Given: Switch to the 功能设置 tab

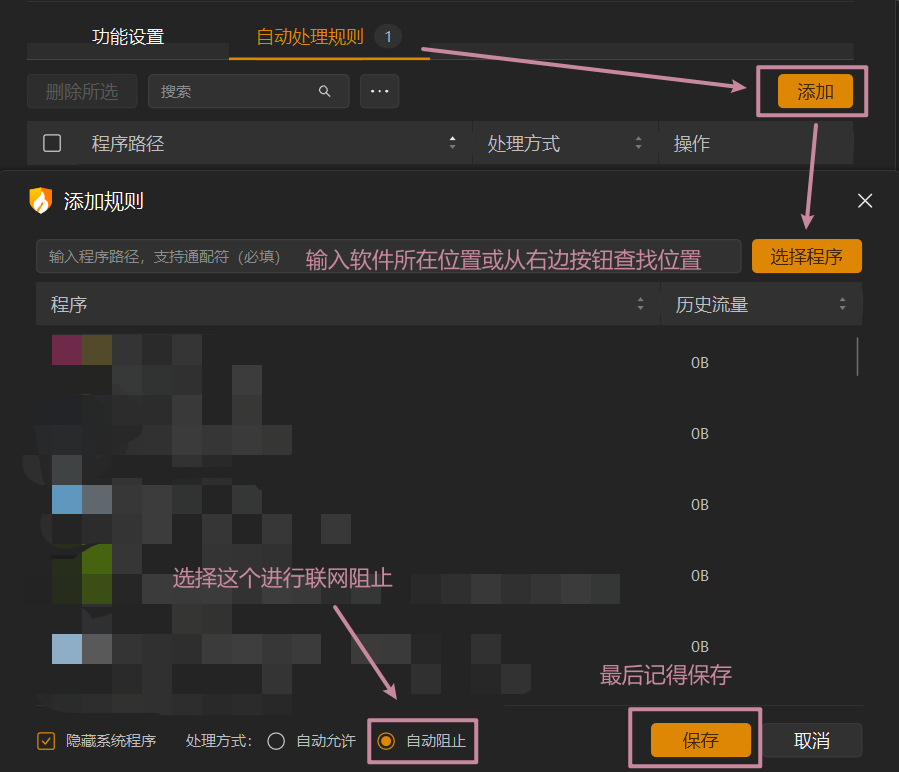Looking at the screenshot, I should [128, 37].
